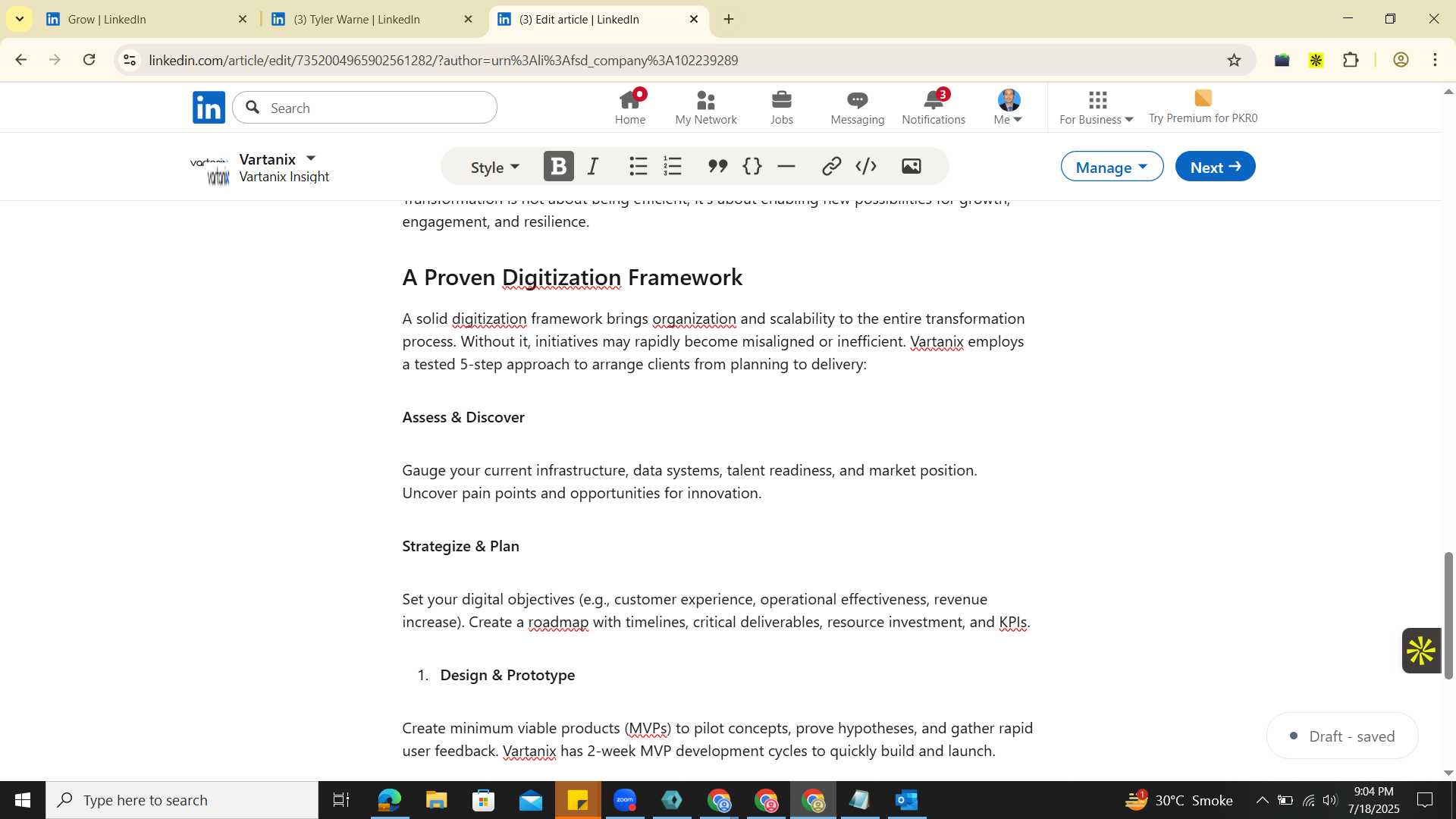Image resolution: width=1456 pixels, height=819 pixels.
Task: Click the Draft - saved status
Action: (x=1342, y=736)
